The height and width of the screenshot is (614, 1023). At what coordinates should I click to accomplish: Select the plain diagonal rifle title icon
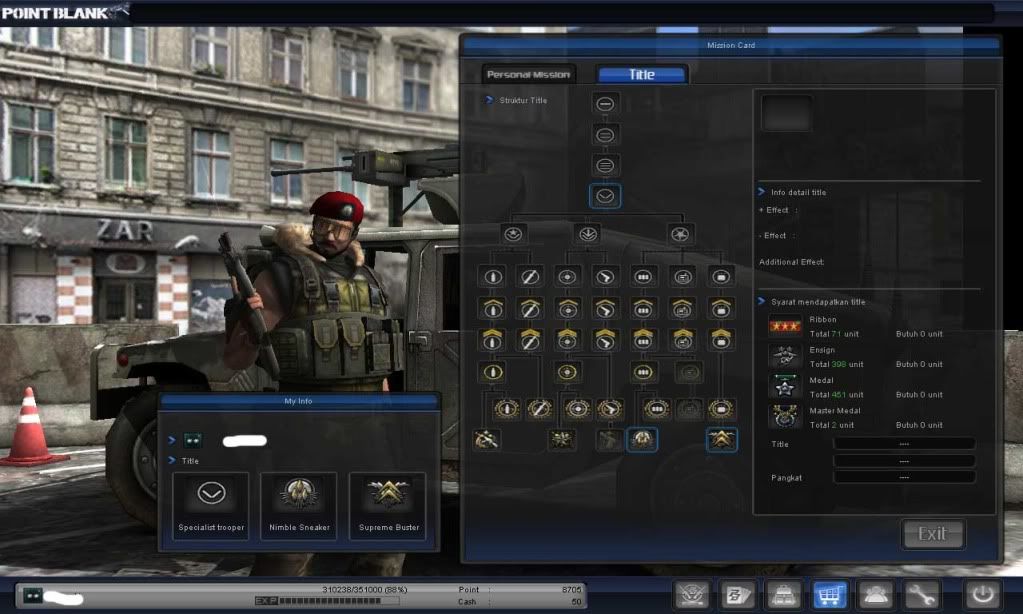(x=530, y=277)
